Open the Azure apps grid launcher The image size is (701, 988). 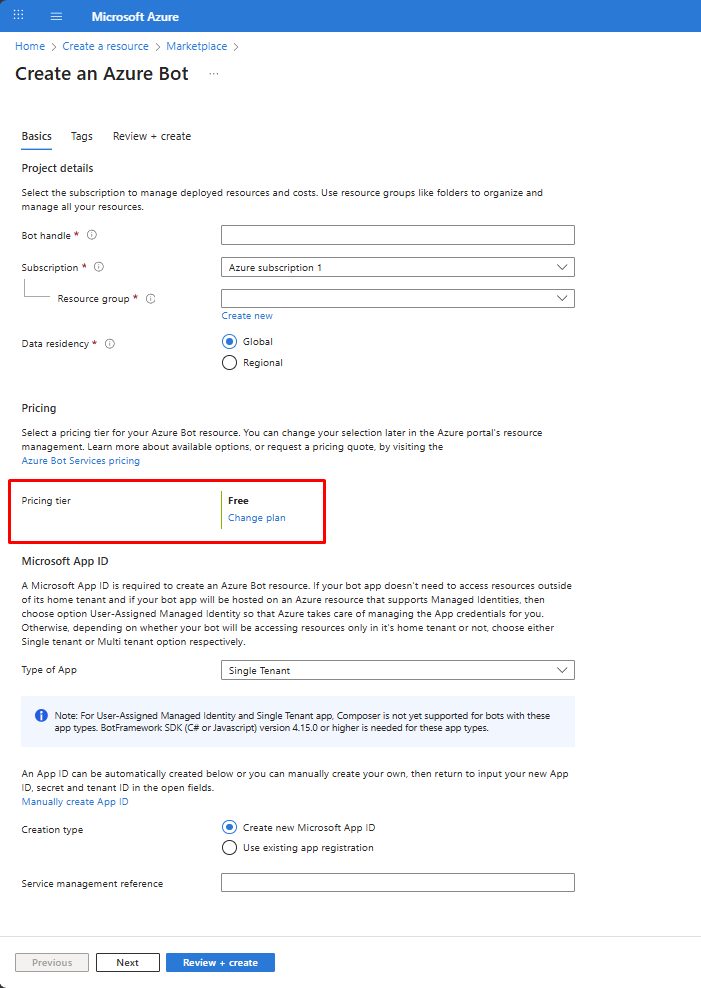tap(18, 16)
